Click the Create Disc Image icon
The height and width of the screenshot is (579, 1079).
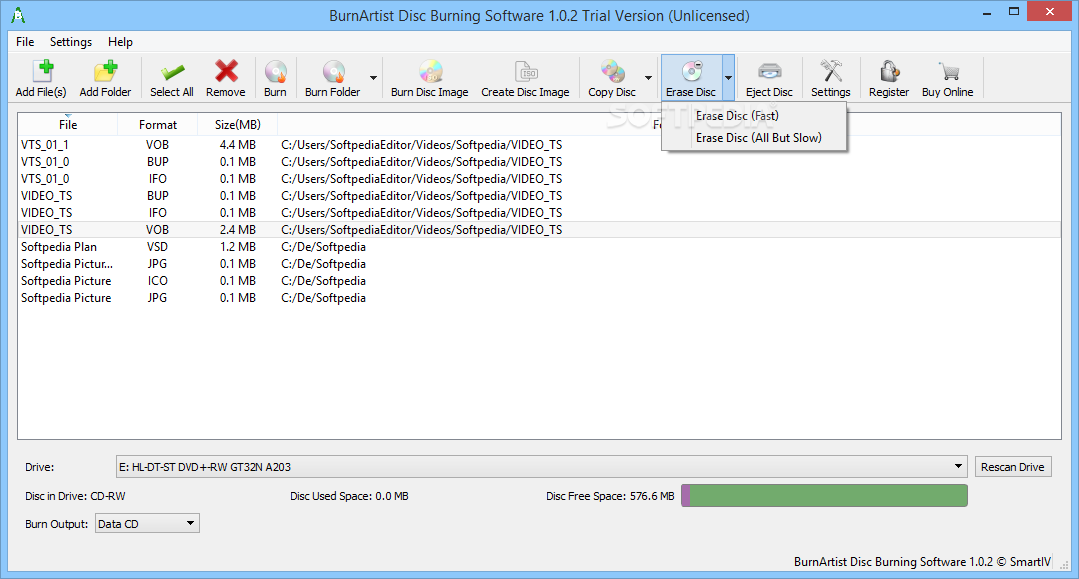(526, 71)
